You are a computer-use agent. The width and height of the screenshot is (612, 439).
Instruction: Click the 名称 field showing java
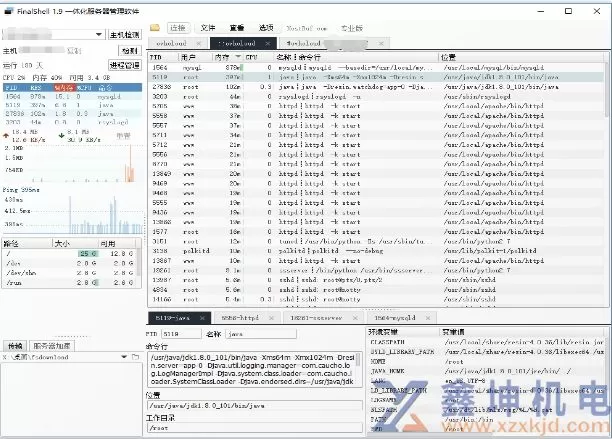(x=261, y=334)
